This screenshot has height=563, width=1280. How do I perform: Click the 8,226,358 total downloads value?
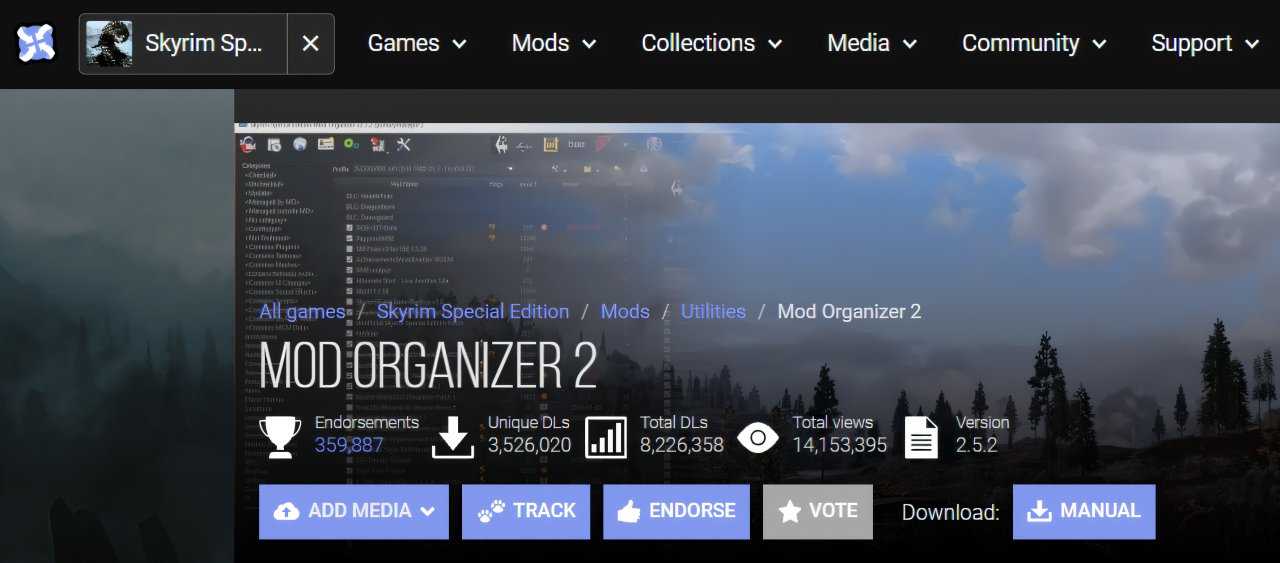[682, 445]
